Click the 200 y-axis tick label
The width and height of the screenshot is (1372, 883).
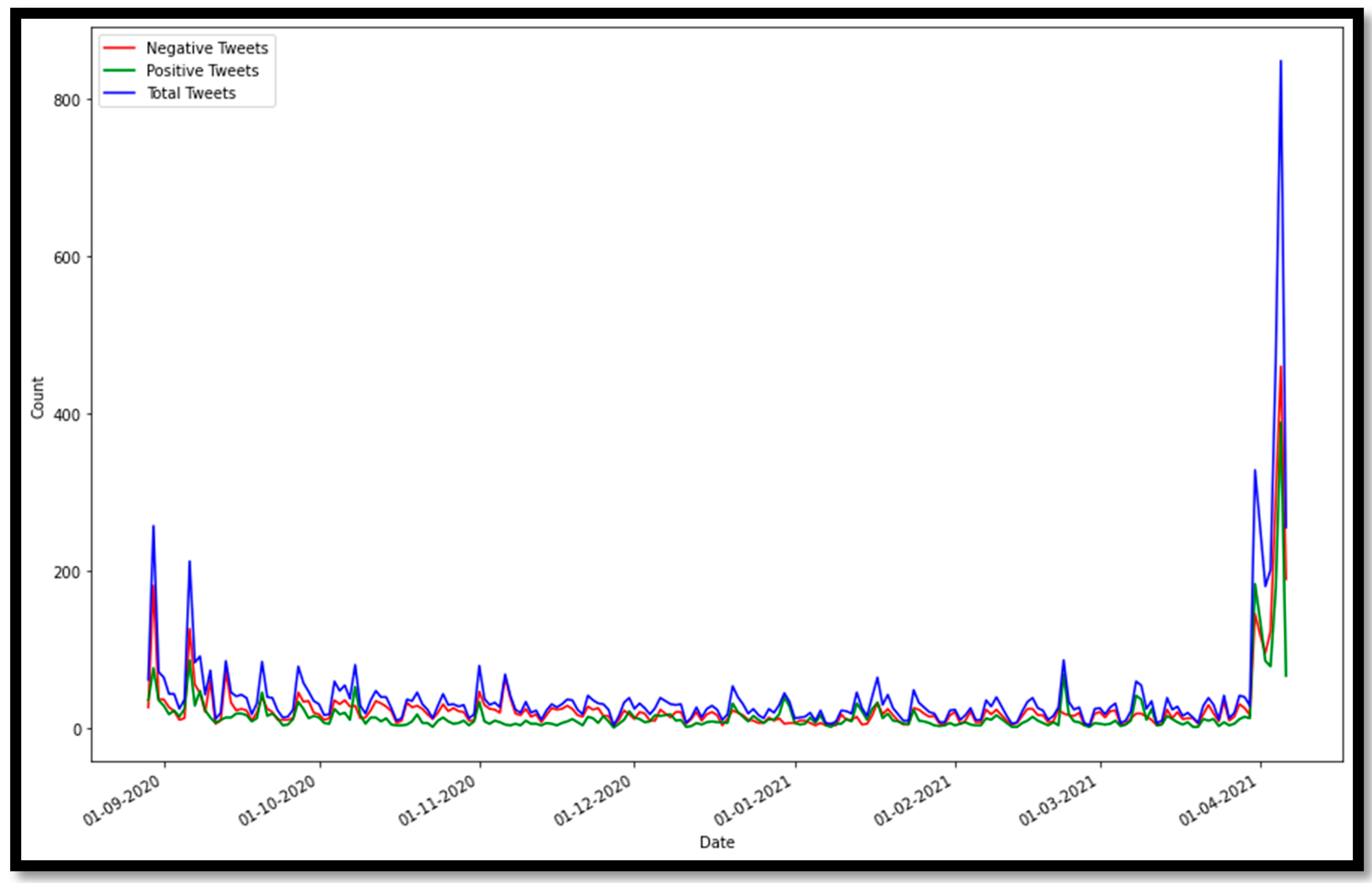66,572
